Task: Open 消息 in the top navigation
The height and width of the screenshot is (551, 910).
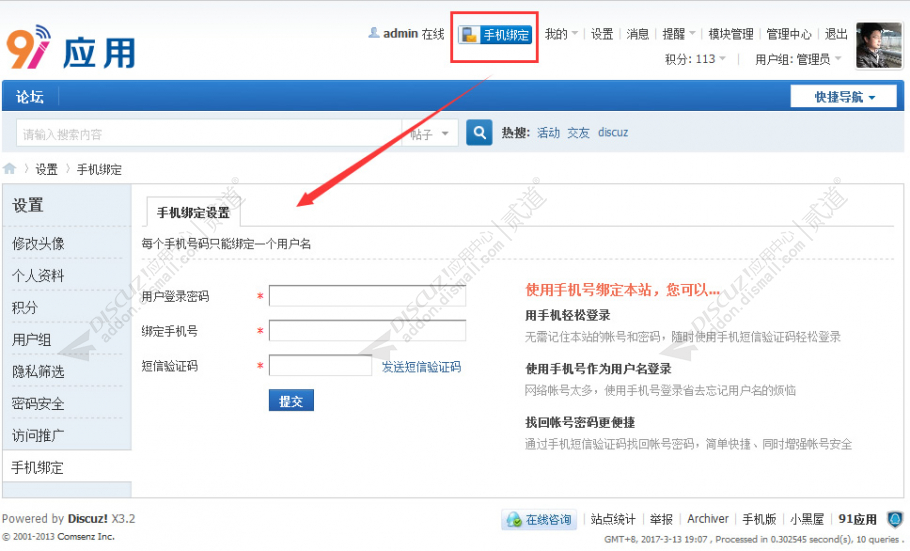Action: [x=637, y=34]
